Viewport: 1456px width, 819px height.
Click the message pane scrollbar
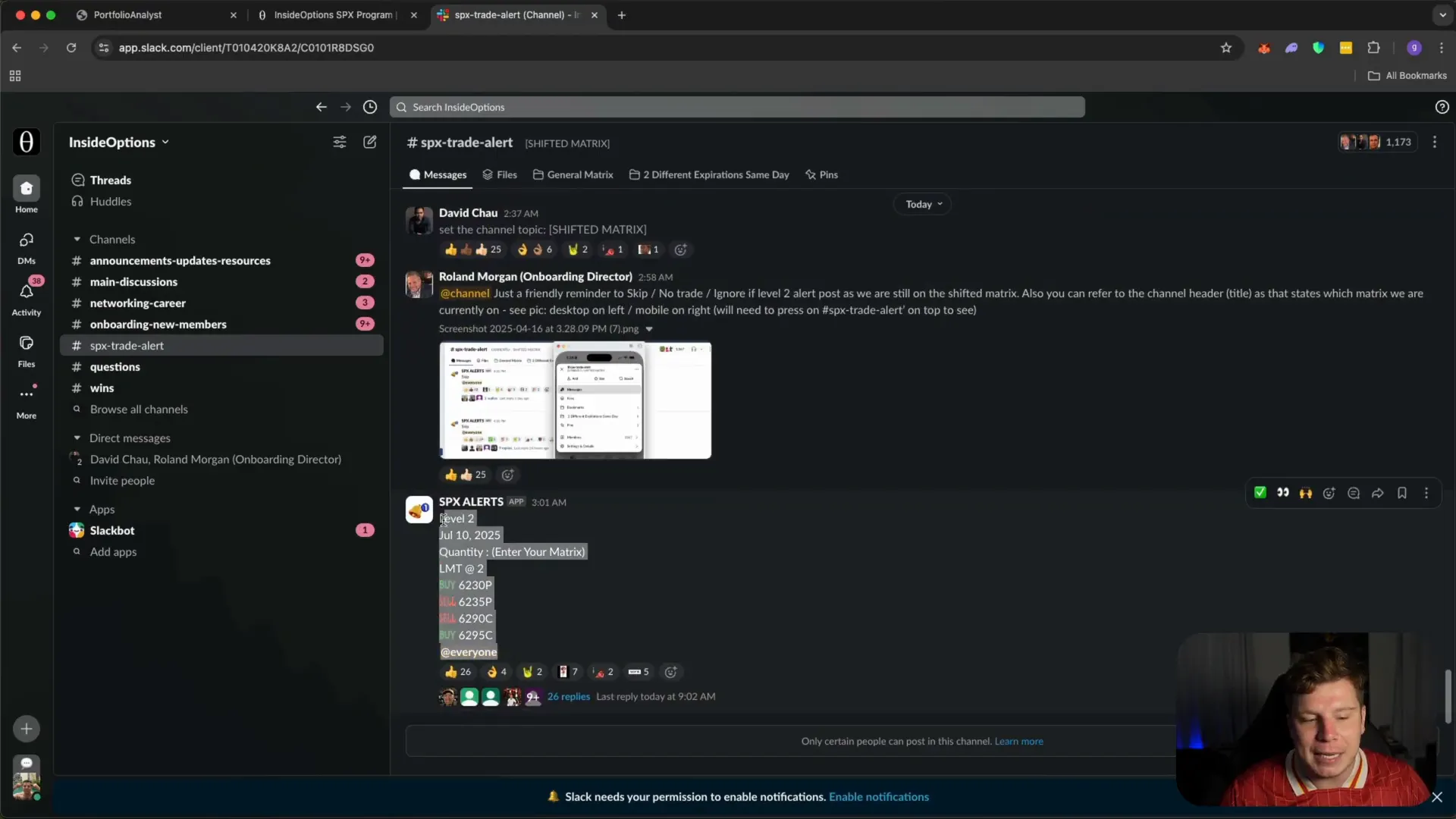(x=1448, y=696)
